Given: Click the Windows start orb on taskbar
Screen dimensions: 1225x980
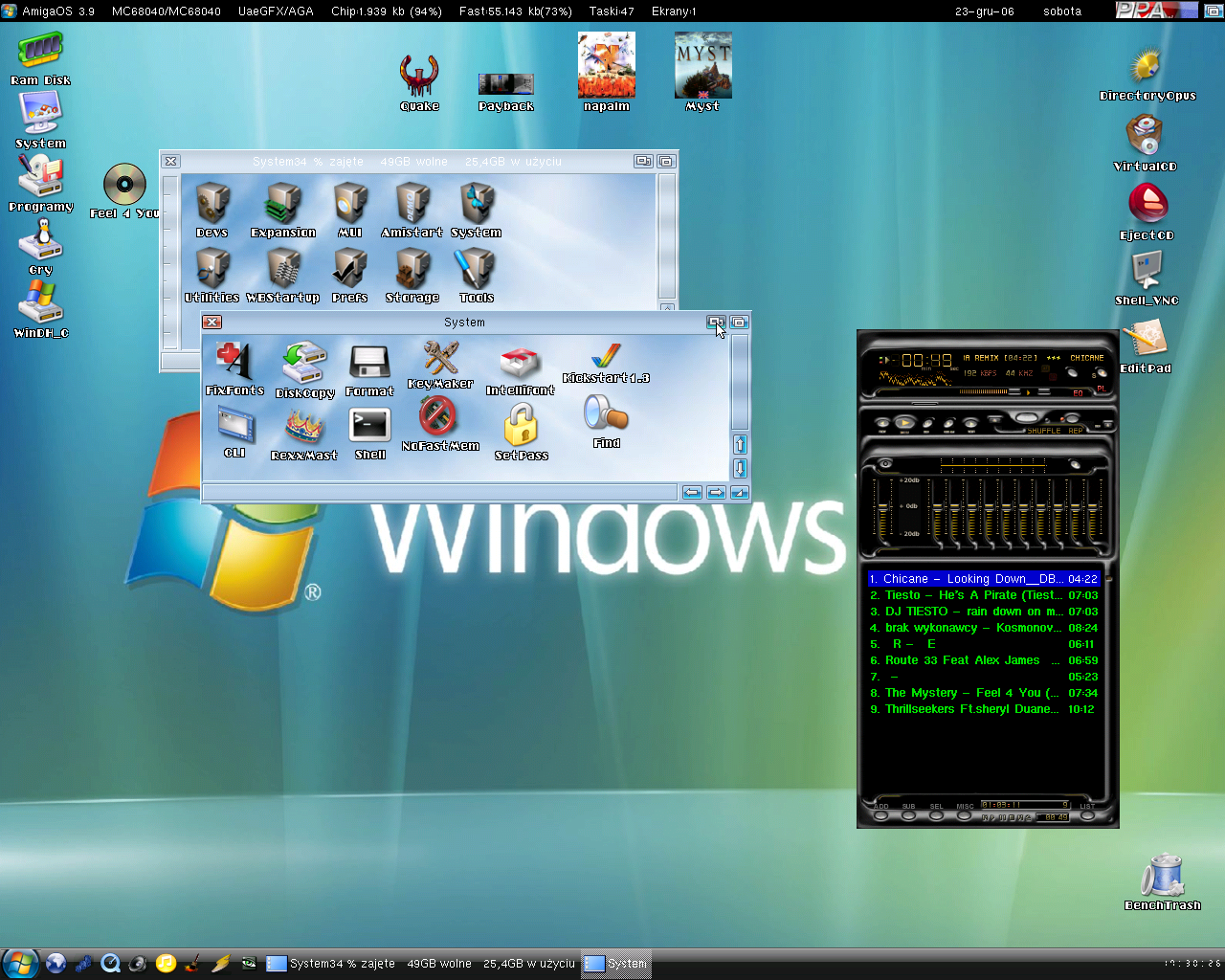Looking at the screenshot, I should pyautogui.click(x=19, y=964).
